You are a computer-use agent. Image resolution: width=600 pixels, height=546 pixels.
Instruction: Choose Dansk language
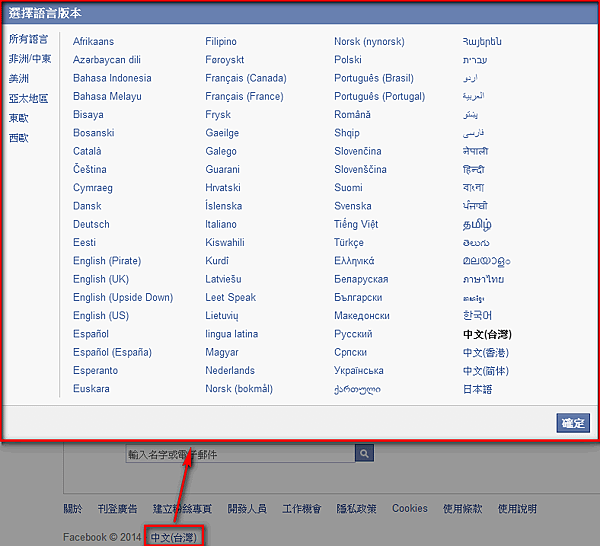click(x=87, y=206)
